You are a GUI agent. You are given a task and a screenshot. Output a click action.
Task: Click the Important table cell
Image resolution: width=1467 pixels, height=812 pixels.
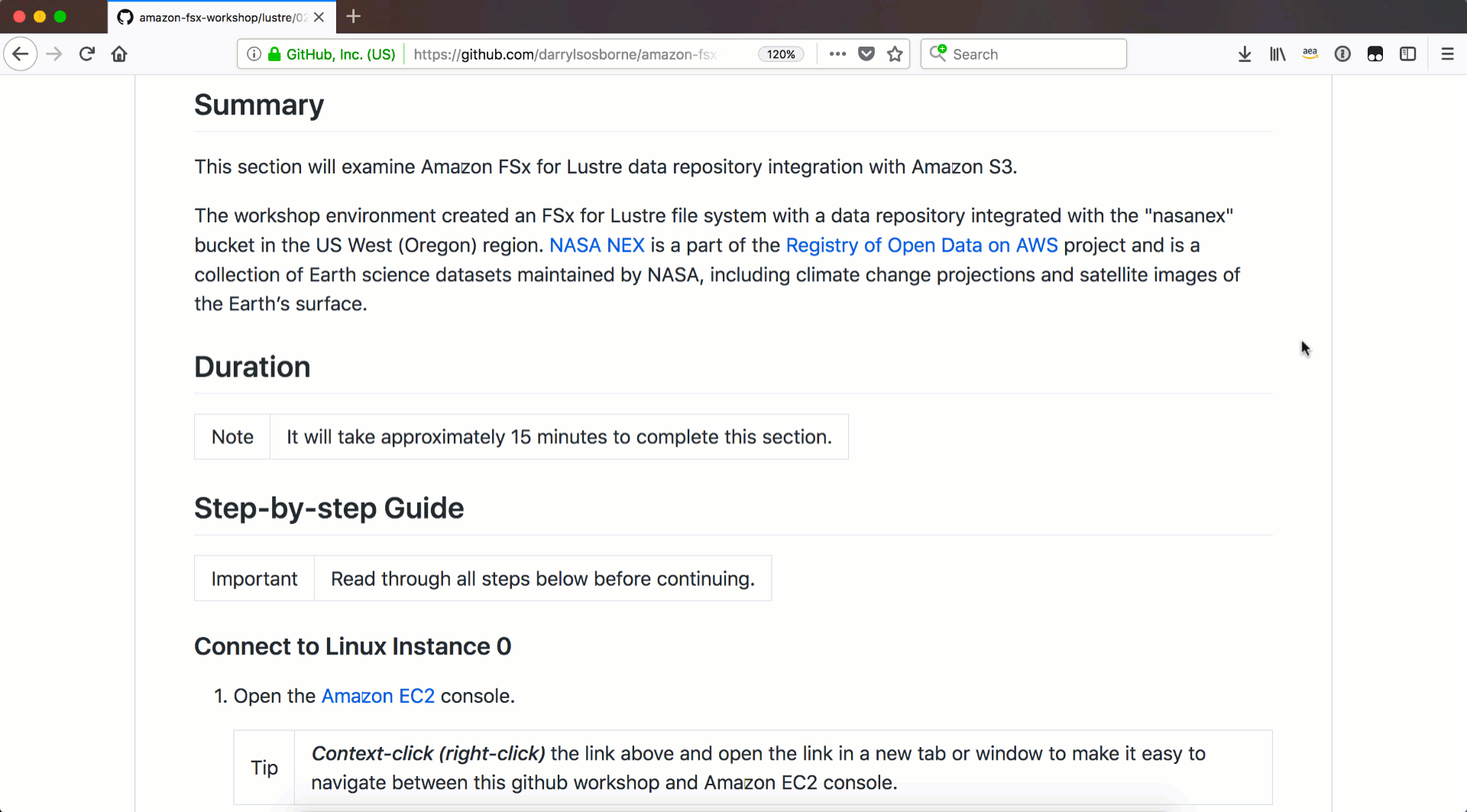254,578
